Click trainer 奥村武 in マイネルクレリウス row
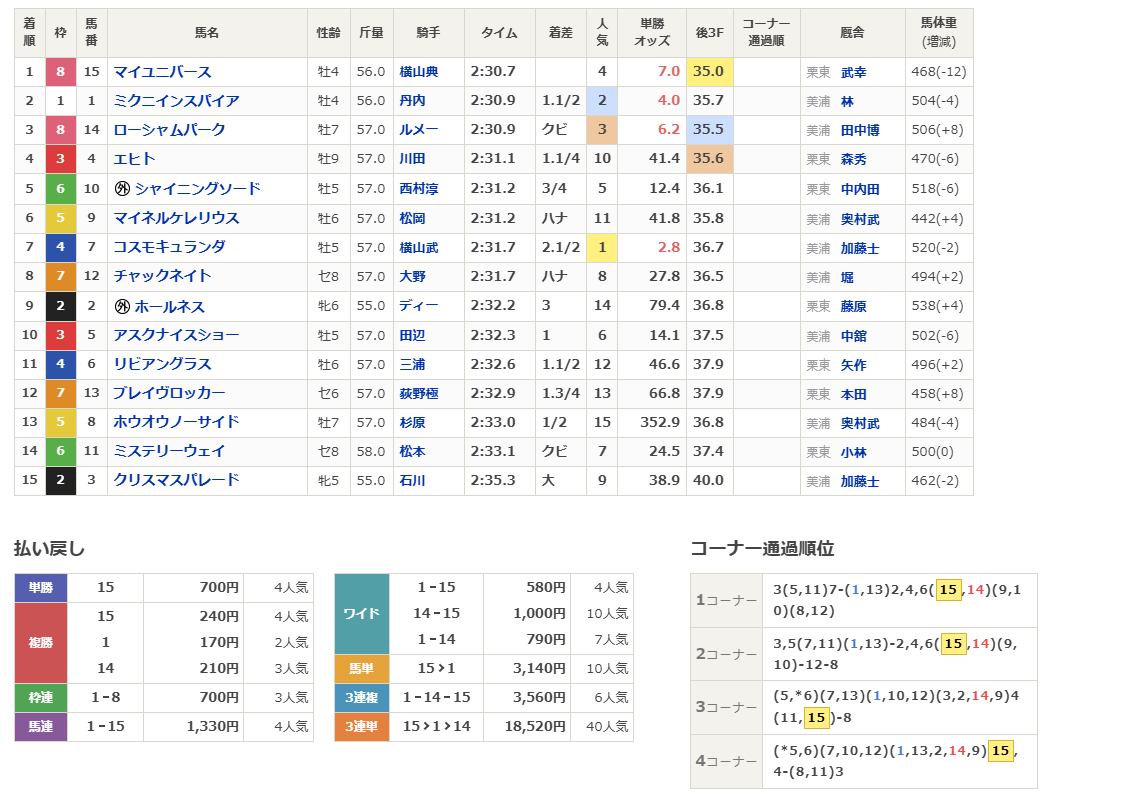Screen dimensions: 1125x800 point(860,220)
